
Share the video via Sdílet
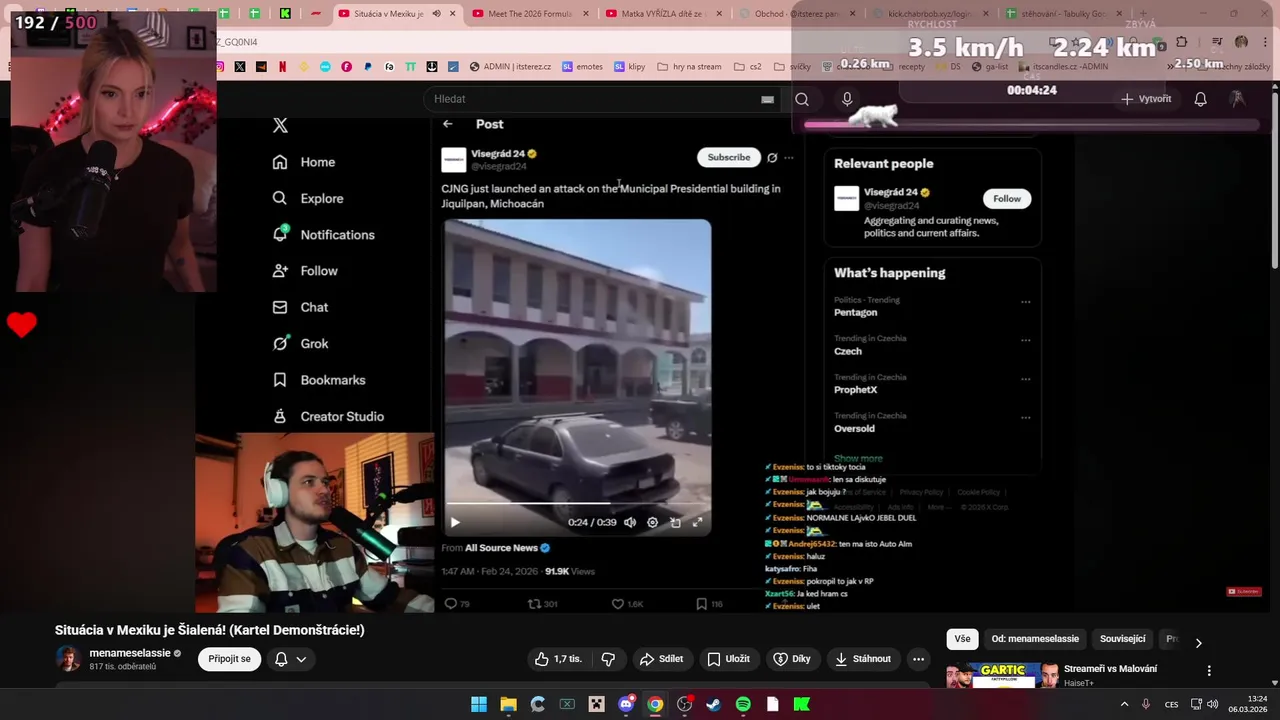pos(662,659)
